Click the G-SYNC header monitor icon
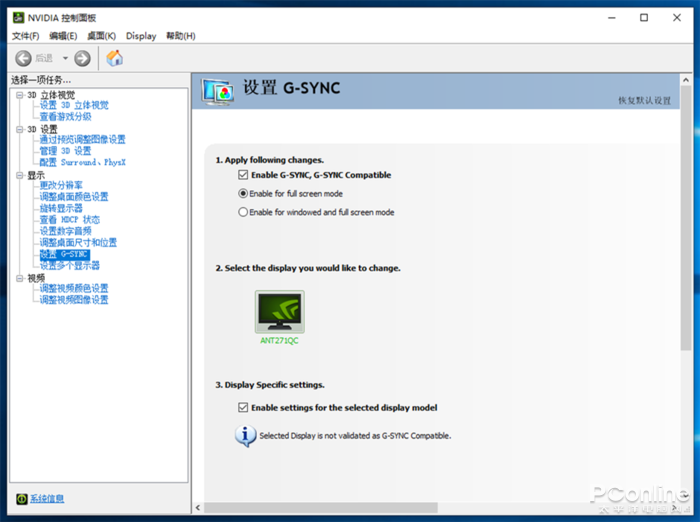This screenshot has width=700, height=522. [x=217, y=92]
